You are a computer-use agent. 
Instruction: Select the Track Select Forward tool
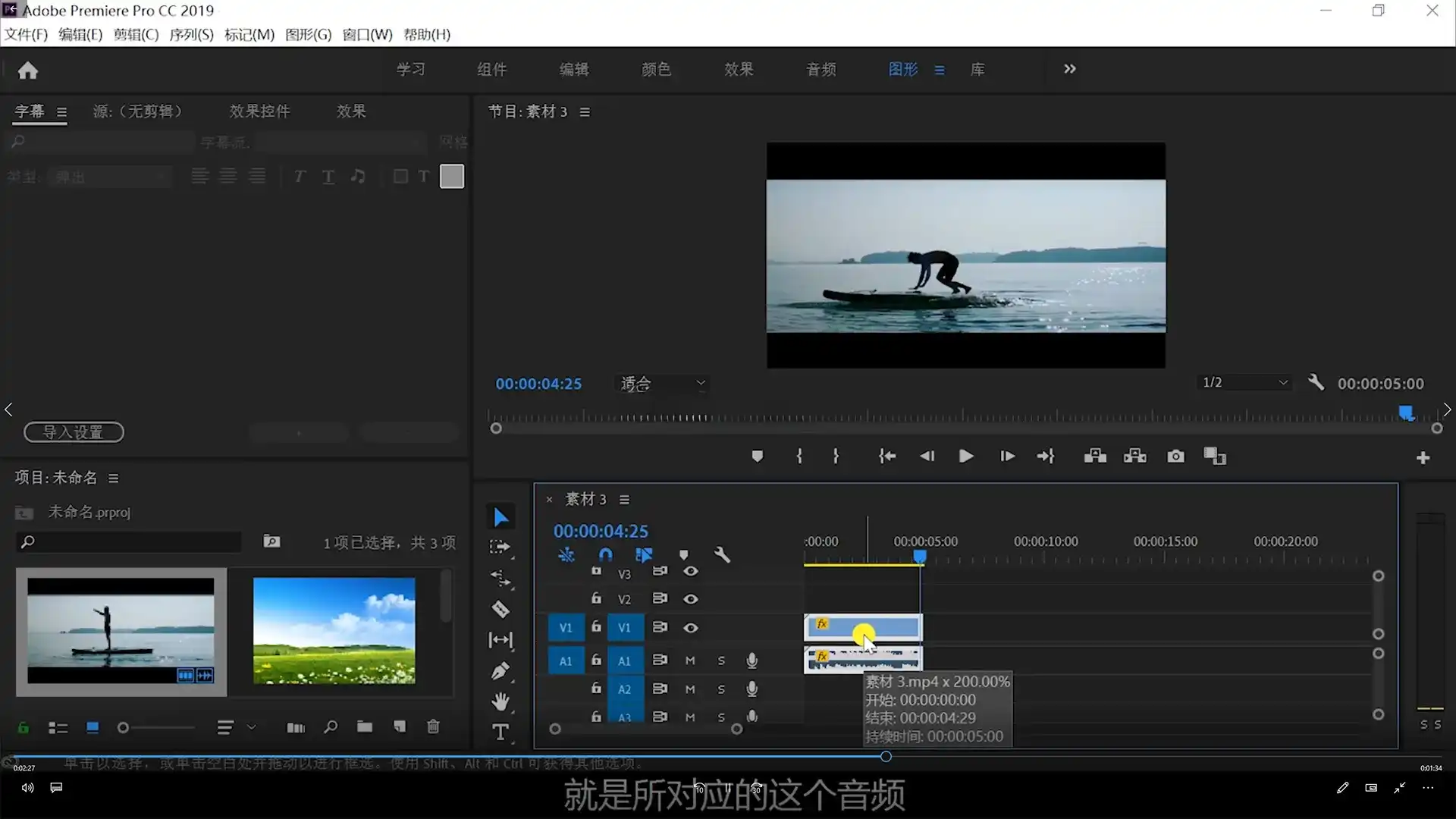500,548
